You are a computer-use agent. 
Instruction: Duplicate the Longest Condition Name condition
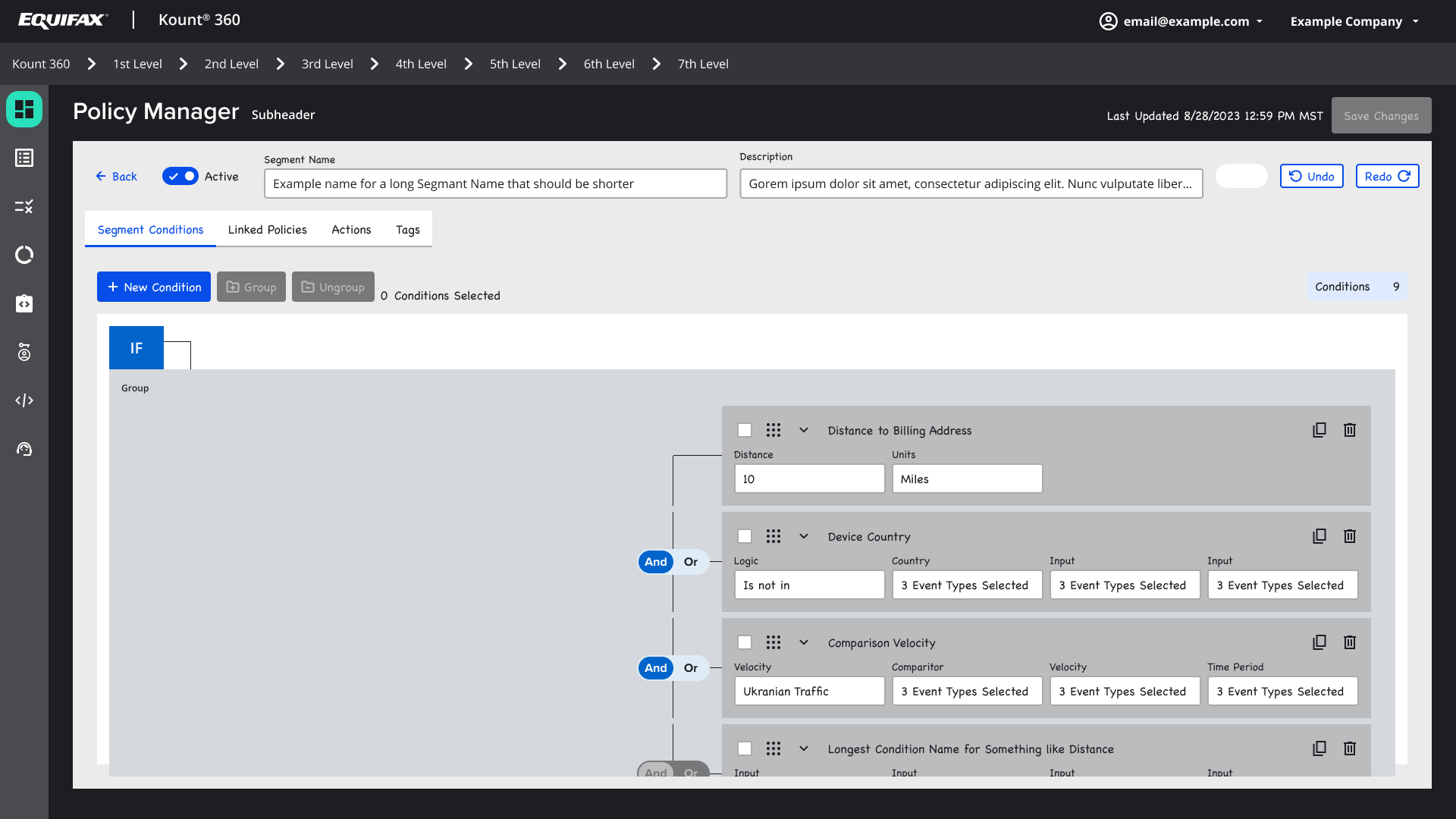click(x=1319, y=748)
